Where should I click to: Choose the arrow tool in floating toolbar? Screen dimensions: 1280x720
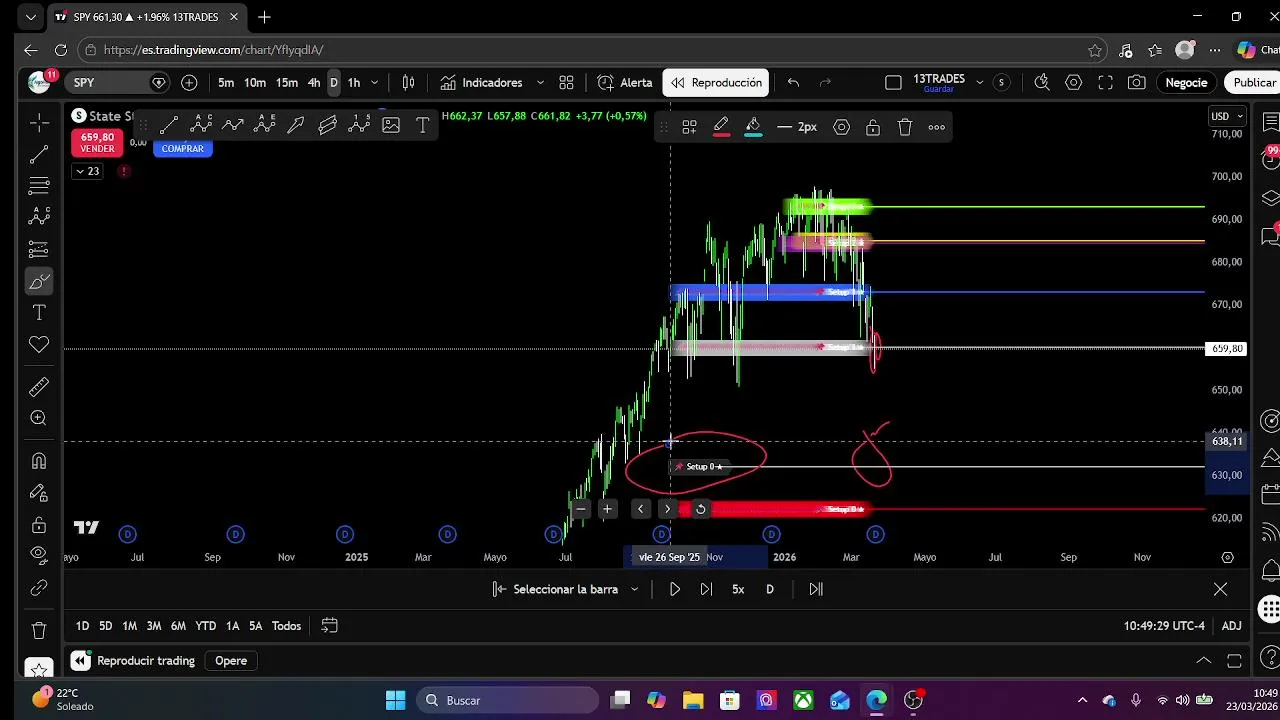tap(296, 125)
